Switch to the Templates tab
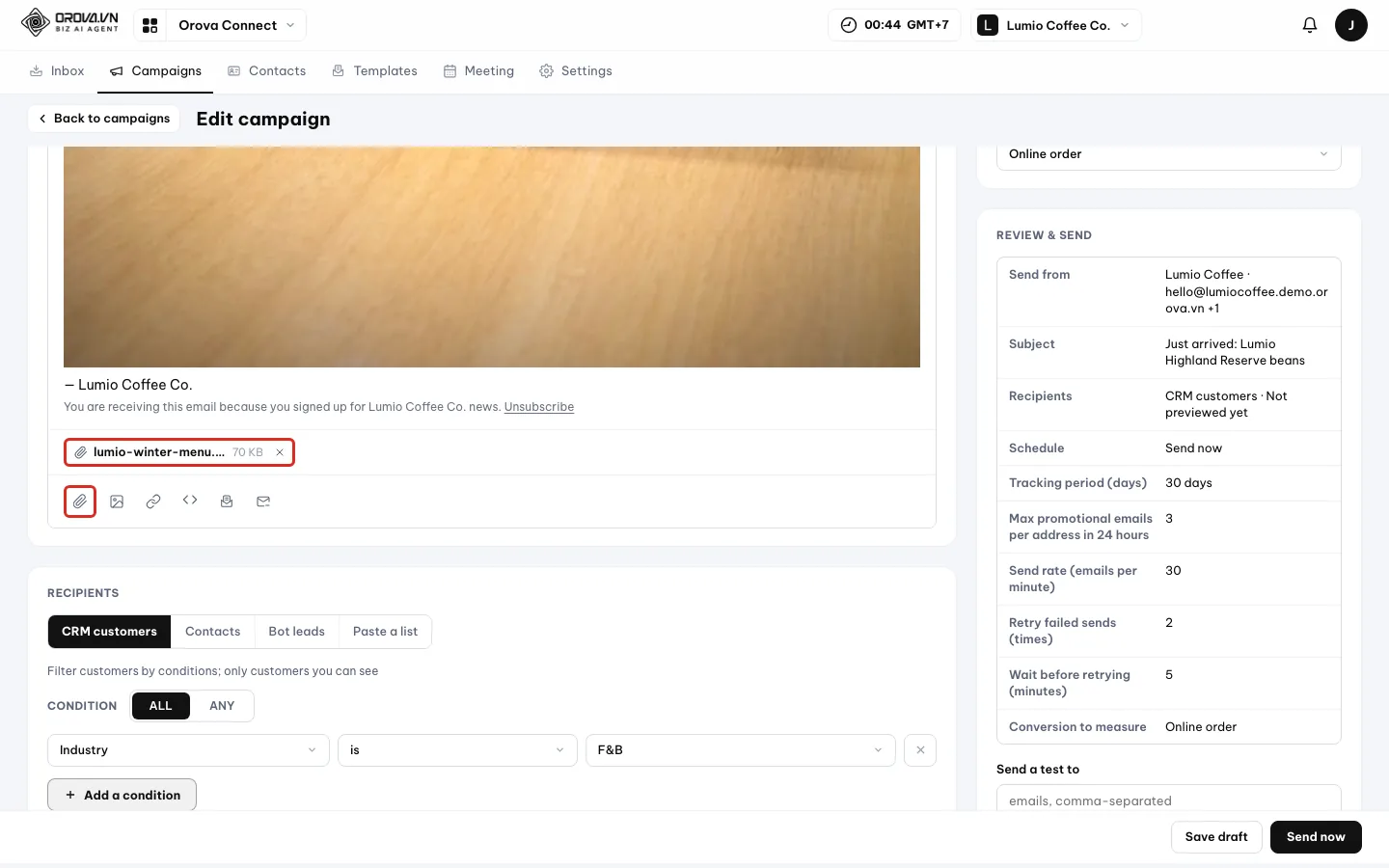Screen dimensions: 1389x868 point(374,71)
